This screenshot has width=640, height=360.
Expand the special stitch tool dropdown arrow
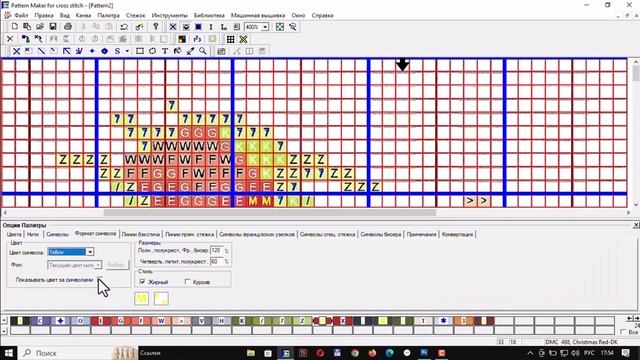(x=127, y=51)
